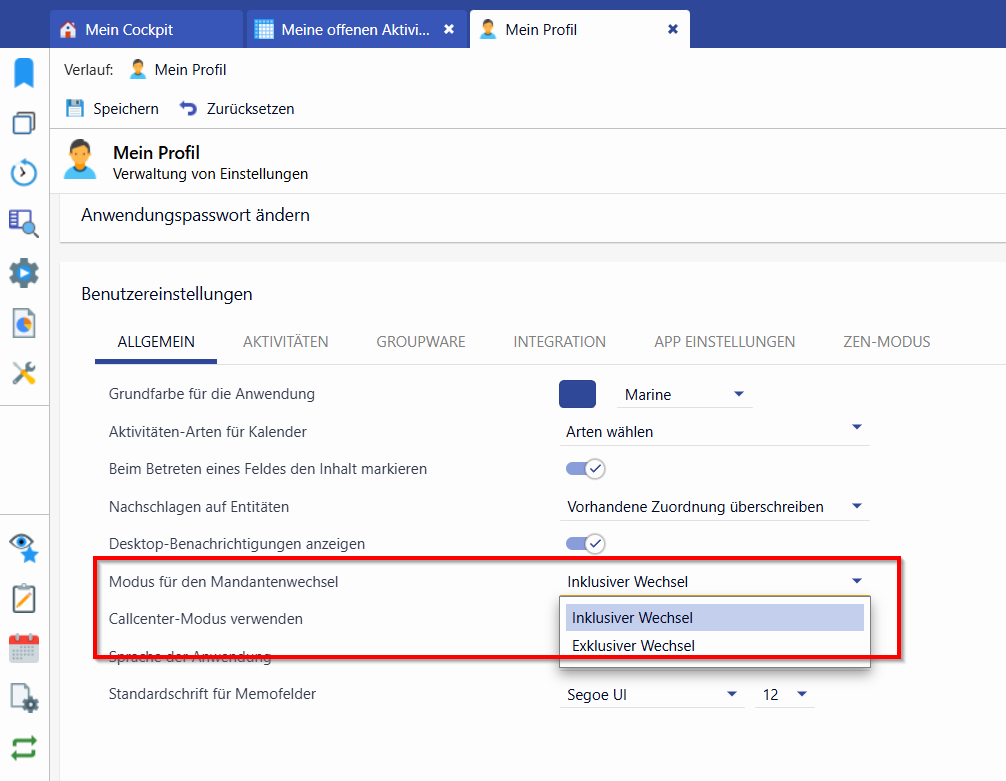
Task: Switch to the ZEN-MODUS tab
Action: [887, 342]
